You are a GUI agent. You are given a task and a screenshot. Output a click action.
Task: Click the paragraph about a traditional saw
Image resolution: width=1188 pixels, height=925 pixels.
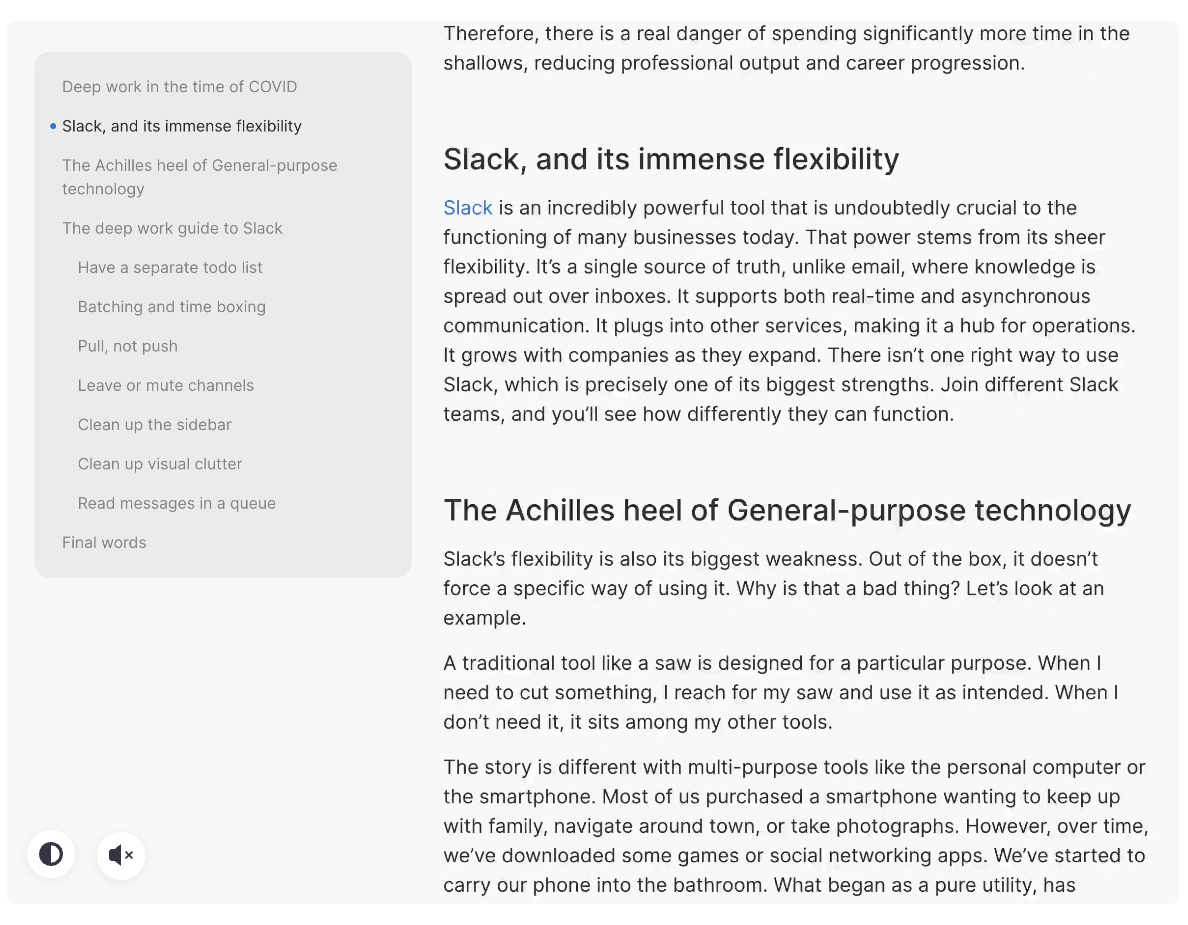click(781, 692)
